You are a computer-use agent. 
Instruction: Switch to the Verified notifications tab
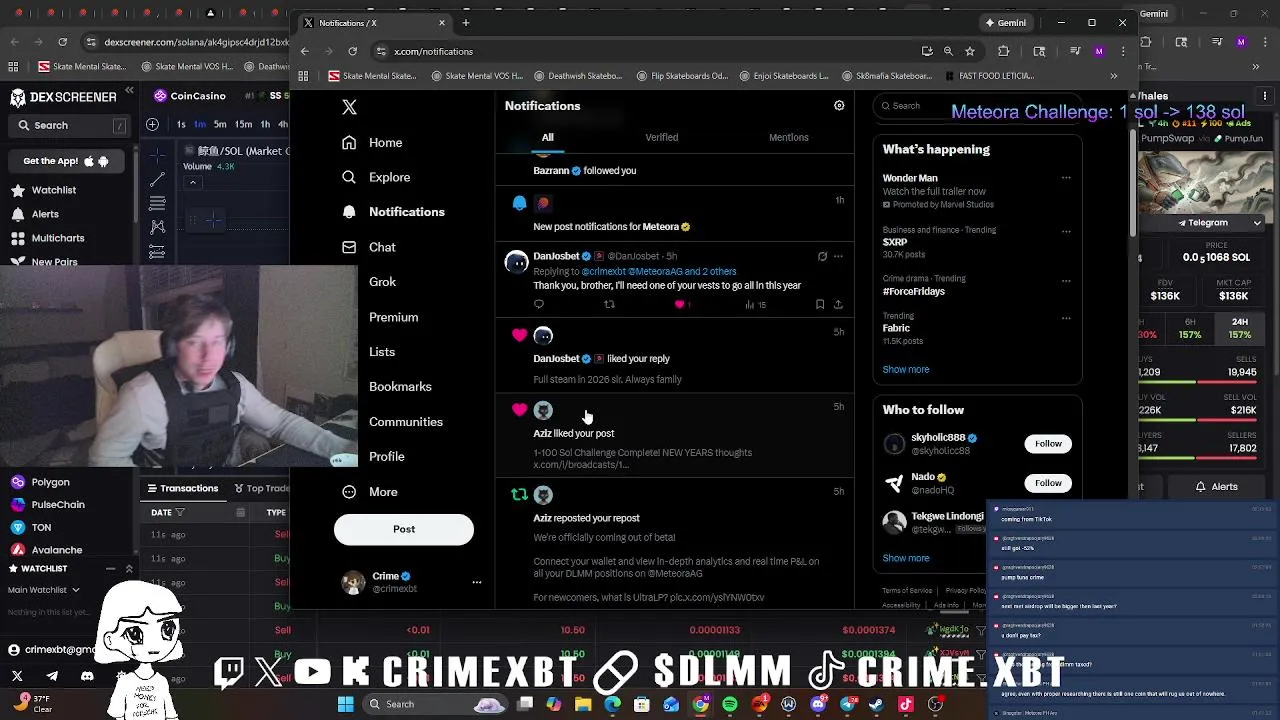[661, 137]
